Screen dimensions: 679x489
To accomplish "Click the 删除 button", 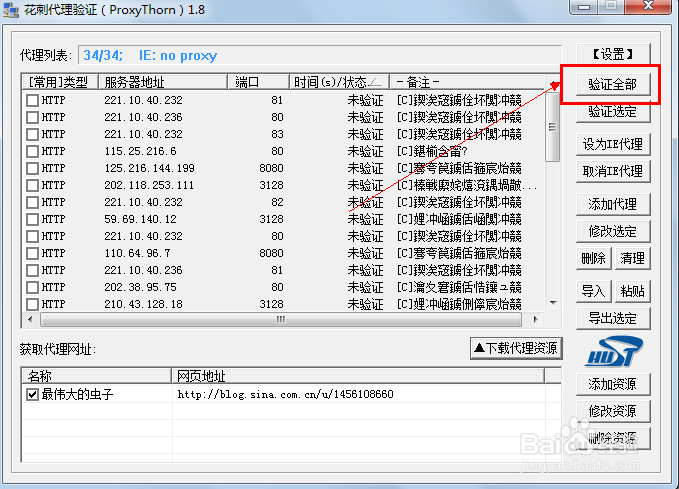I will (x=594, y=259).
